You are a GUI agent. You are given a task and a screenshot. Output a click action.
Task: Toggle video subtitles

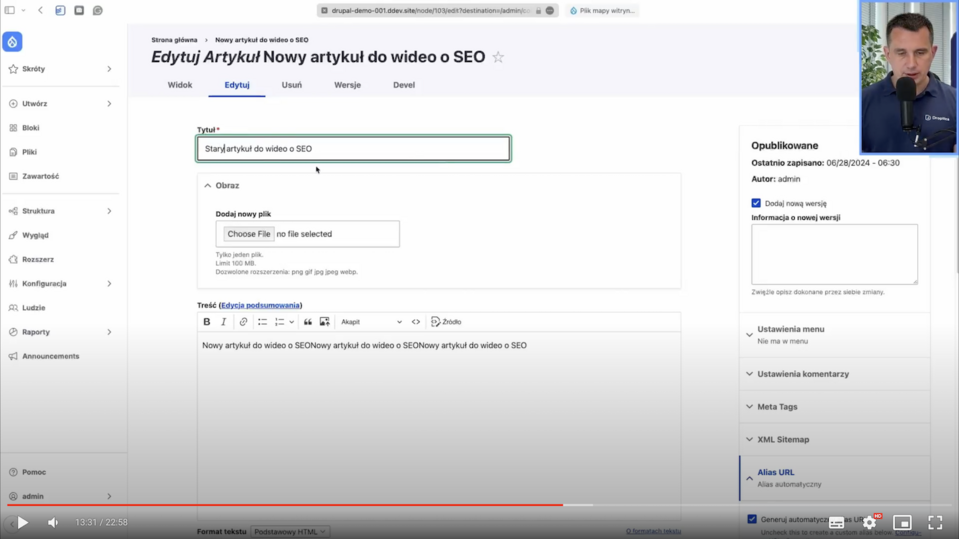[837, 522]
